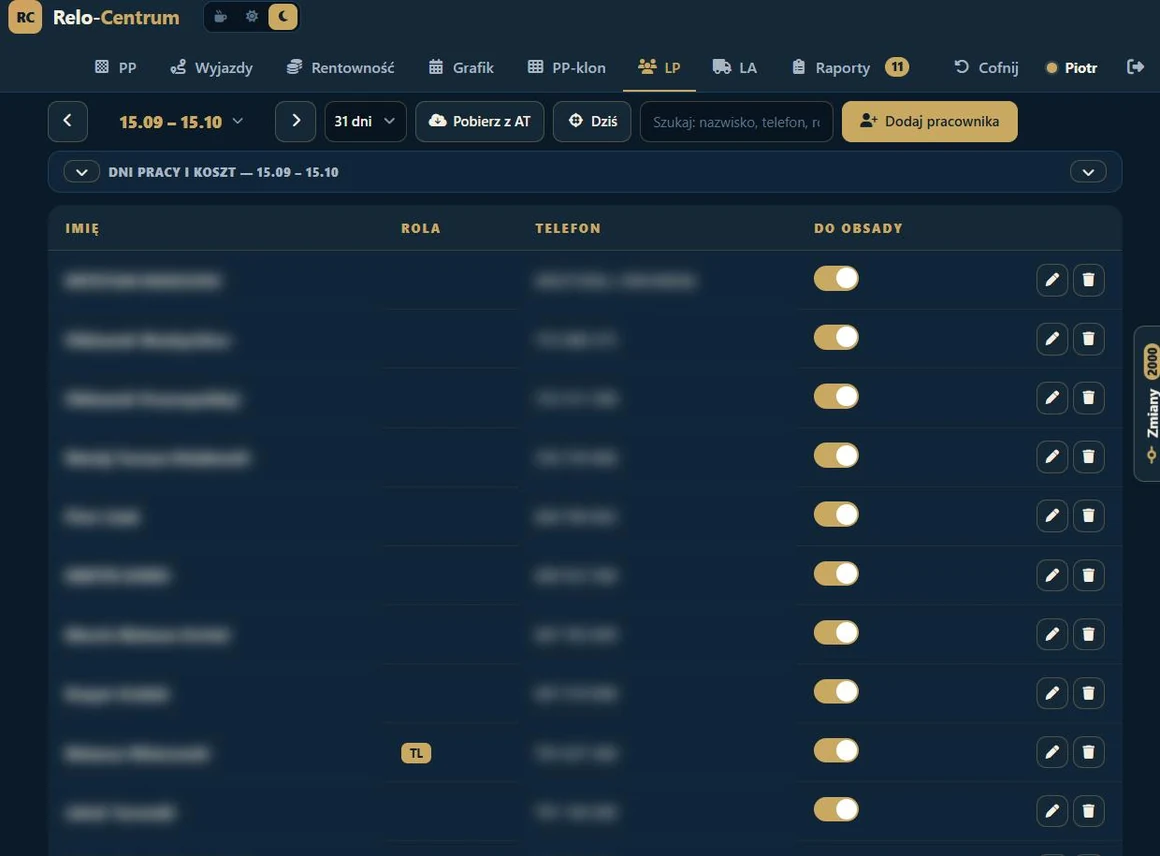Delete the fourth employee with trash icon

click(x=1088, y=456)
